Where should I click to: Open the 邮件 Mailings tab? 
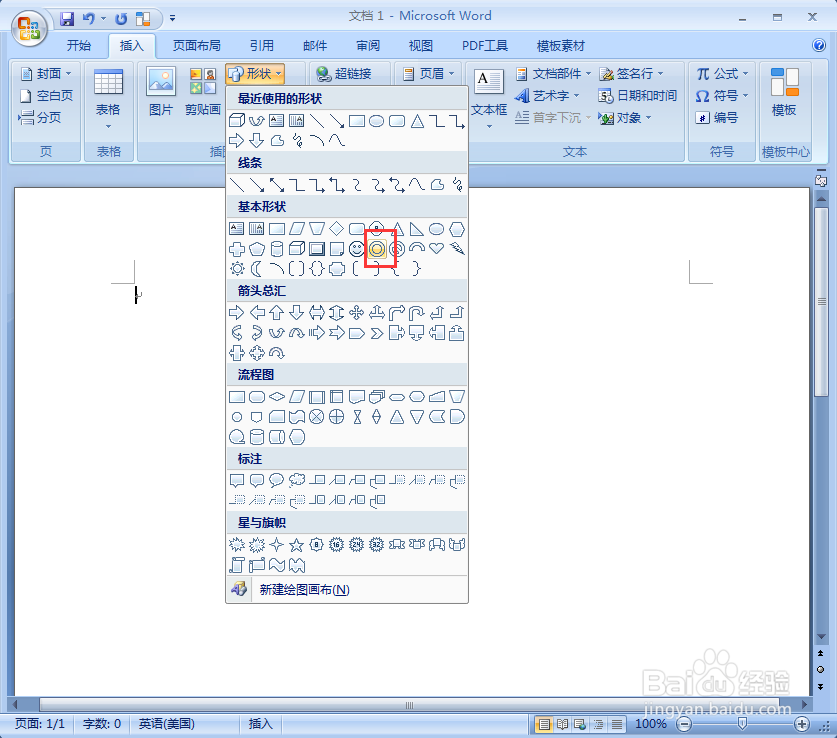coord(315,46)
